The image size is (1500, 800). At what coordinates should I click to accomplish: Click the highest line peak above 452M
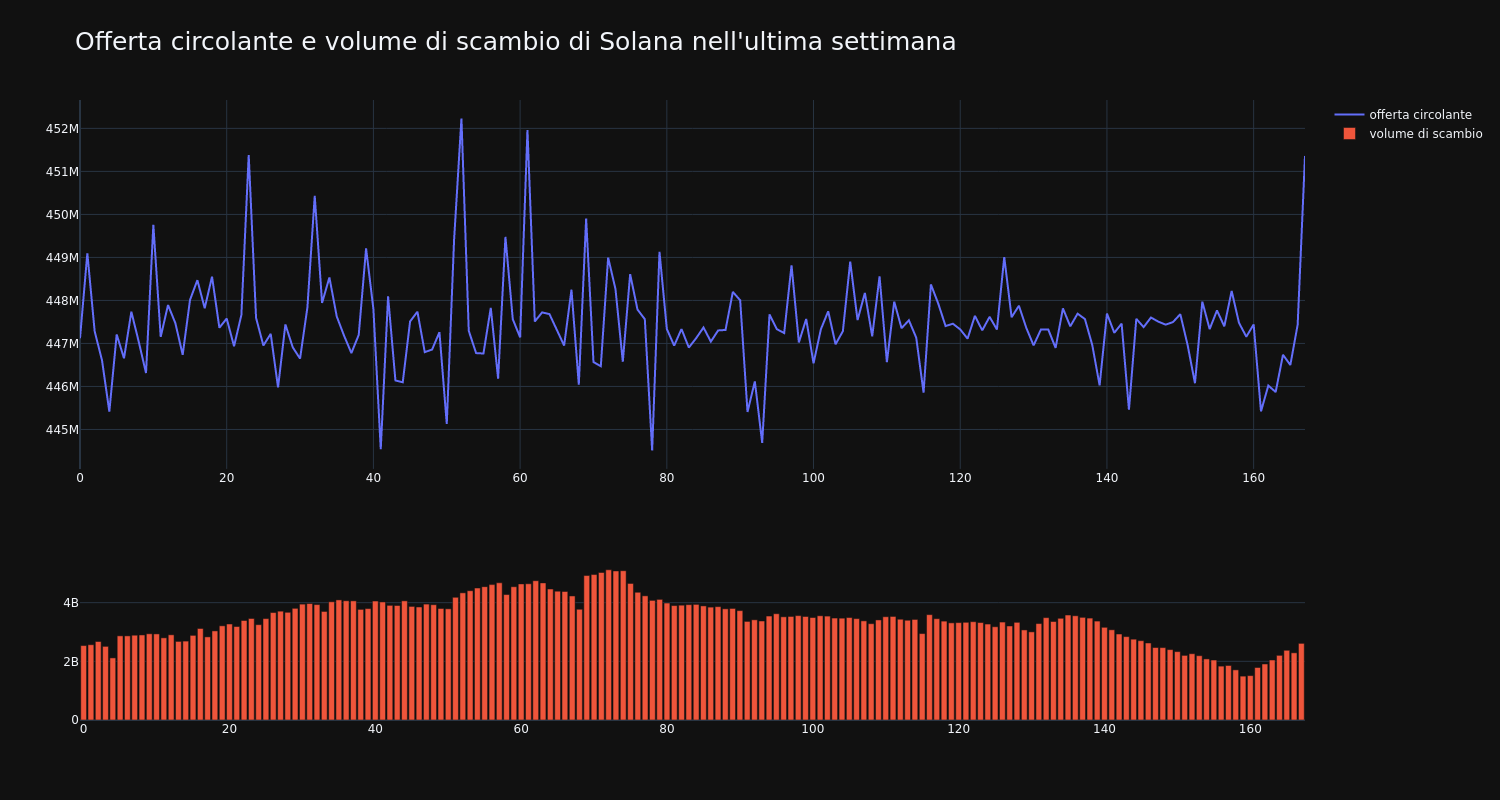coord(461,119)
